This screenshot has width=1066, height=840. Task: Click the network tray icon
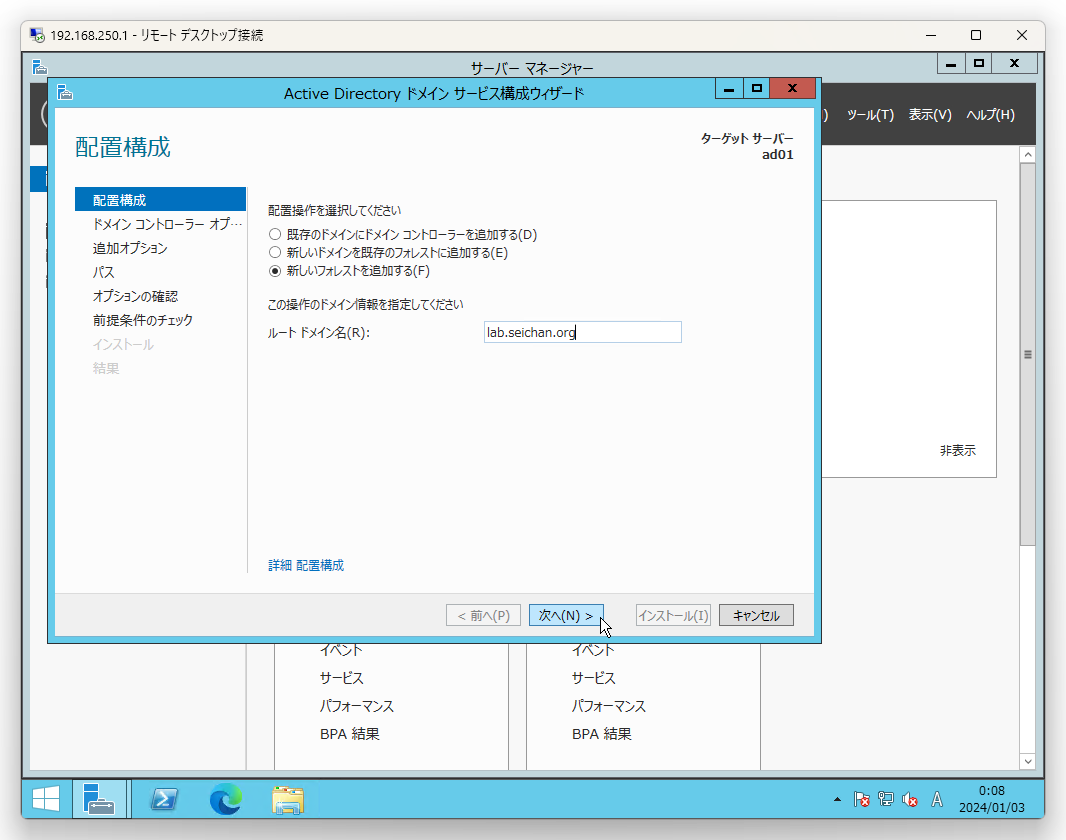[x=885, y=799]
